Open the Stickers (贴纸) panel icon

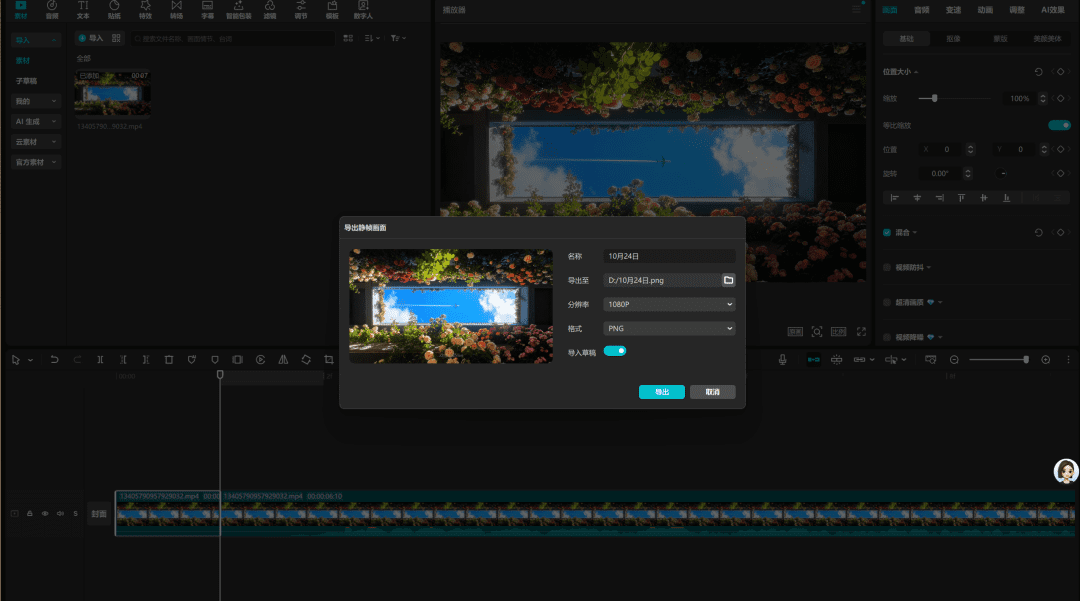point(114,10)
